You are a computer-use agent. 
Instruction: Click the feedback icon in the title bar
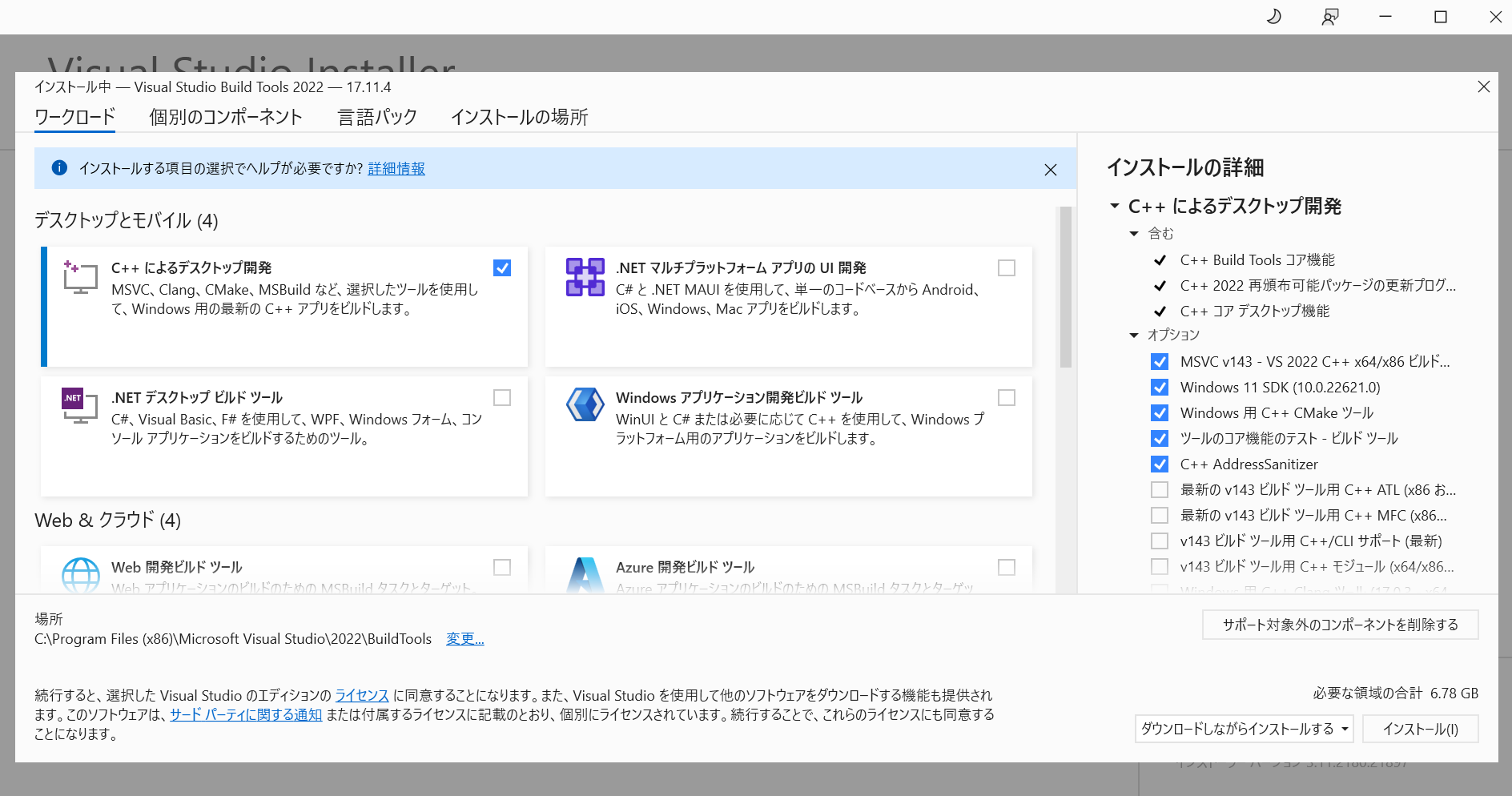coord(1329,16)
